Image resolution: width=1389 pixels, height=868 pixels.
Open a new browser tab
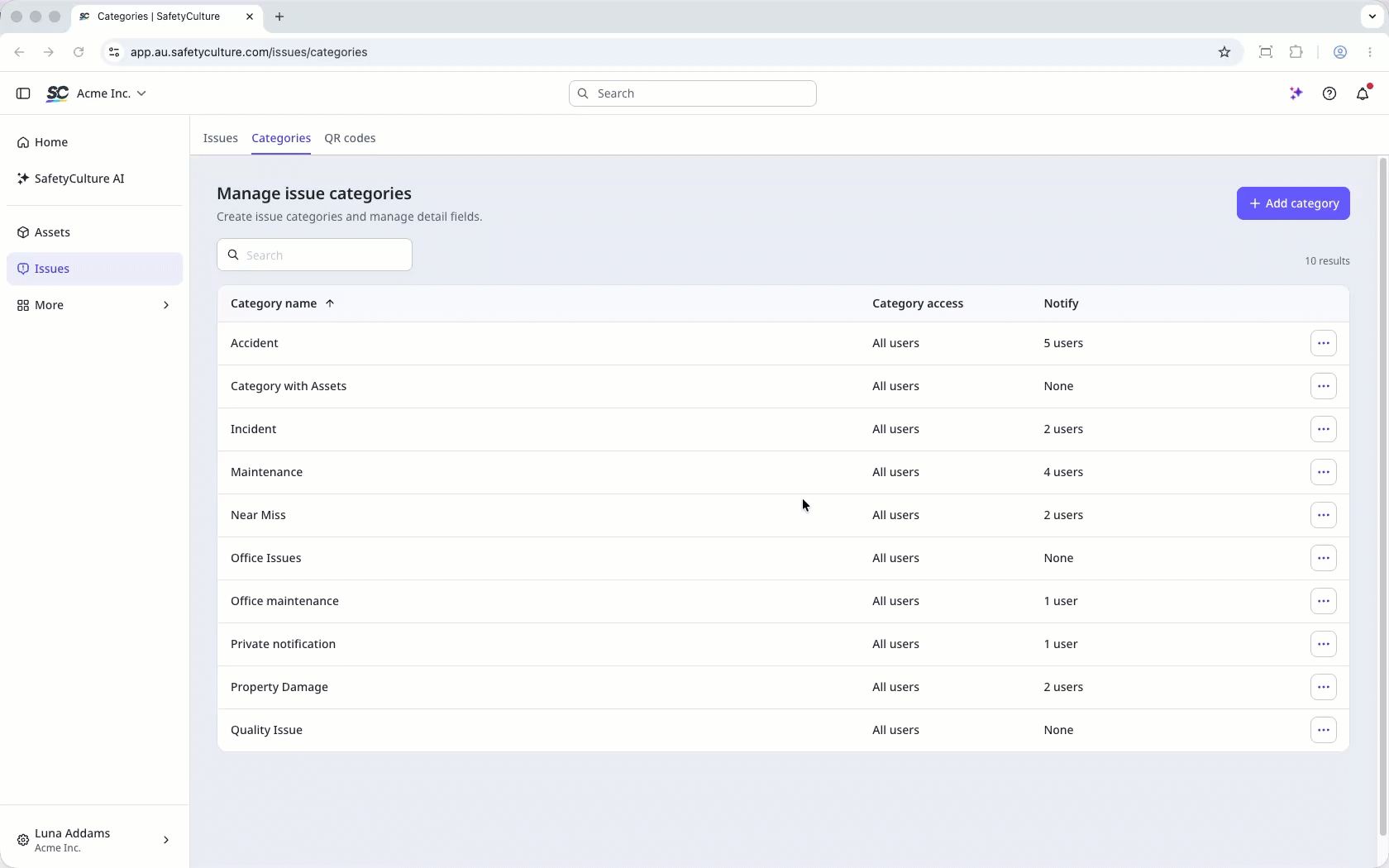(279, 17)
